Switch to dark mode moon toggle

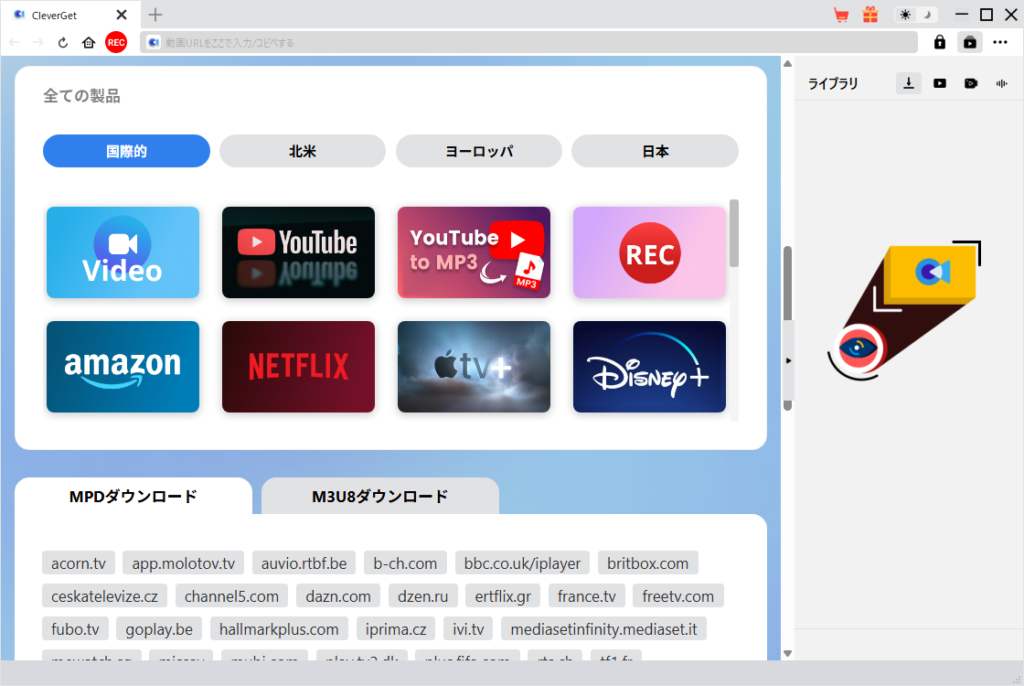point(927,15)
